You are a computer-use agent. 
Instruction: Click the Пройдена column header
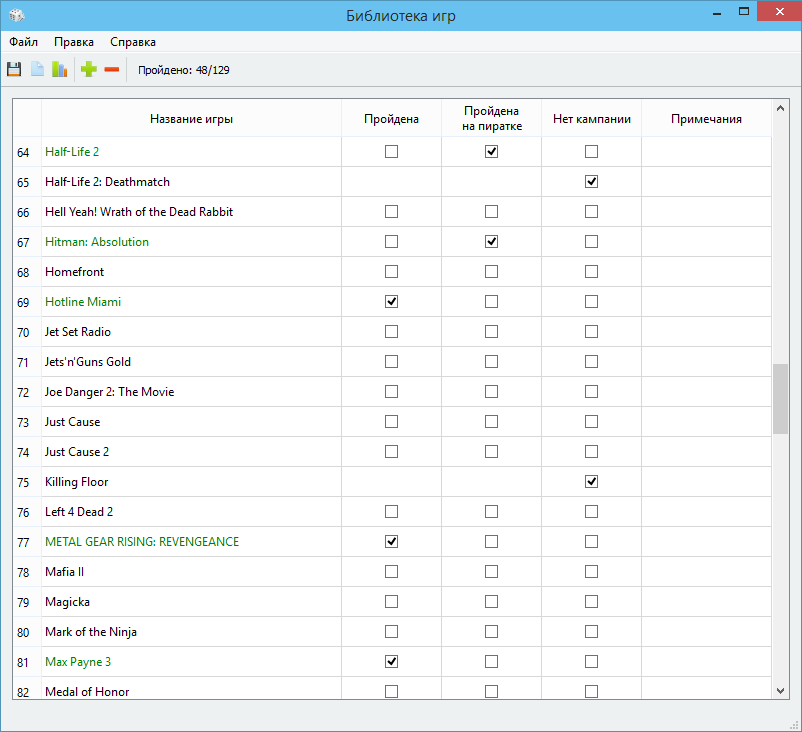pyautogui.click(x=391, y=119)
